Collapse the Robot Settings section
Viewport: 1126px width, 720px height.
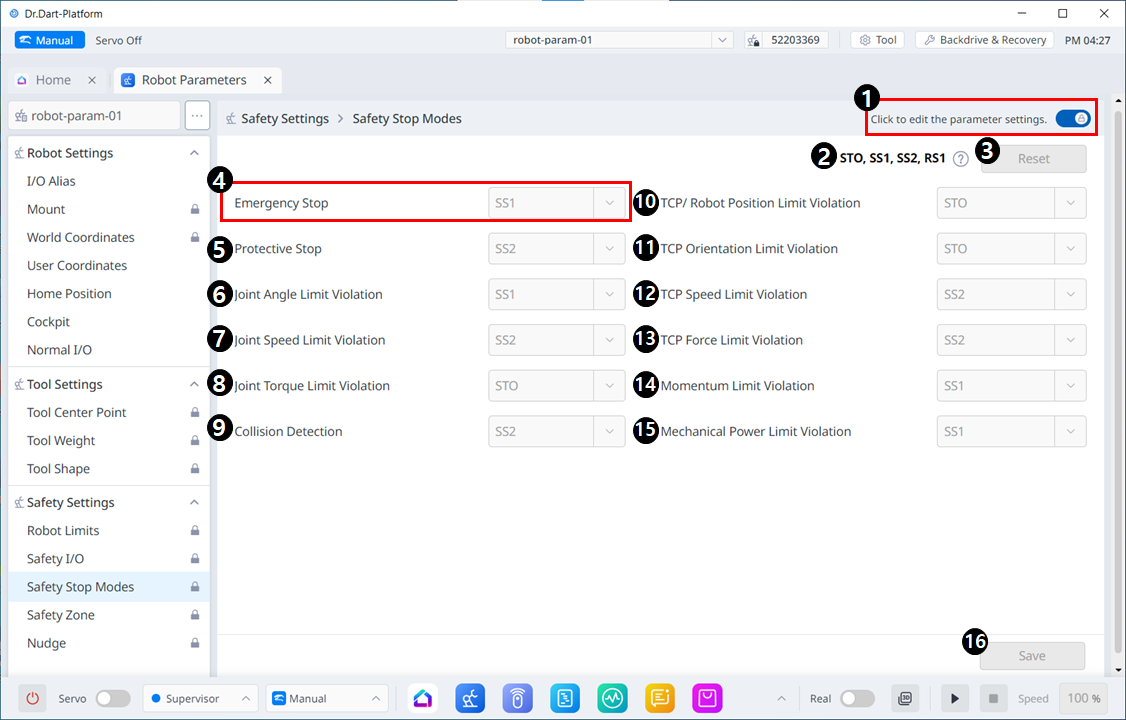pos(194,153)
